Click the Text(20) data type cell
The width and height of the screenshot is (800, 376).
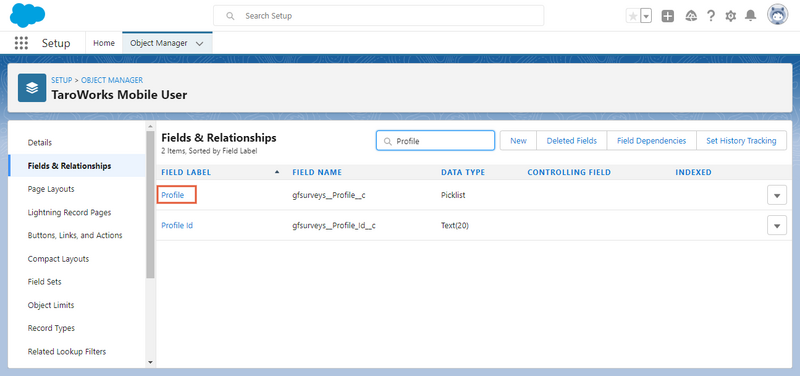(455, 225)
